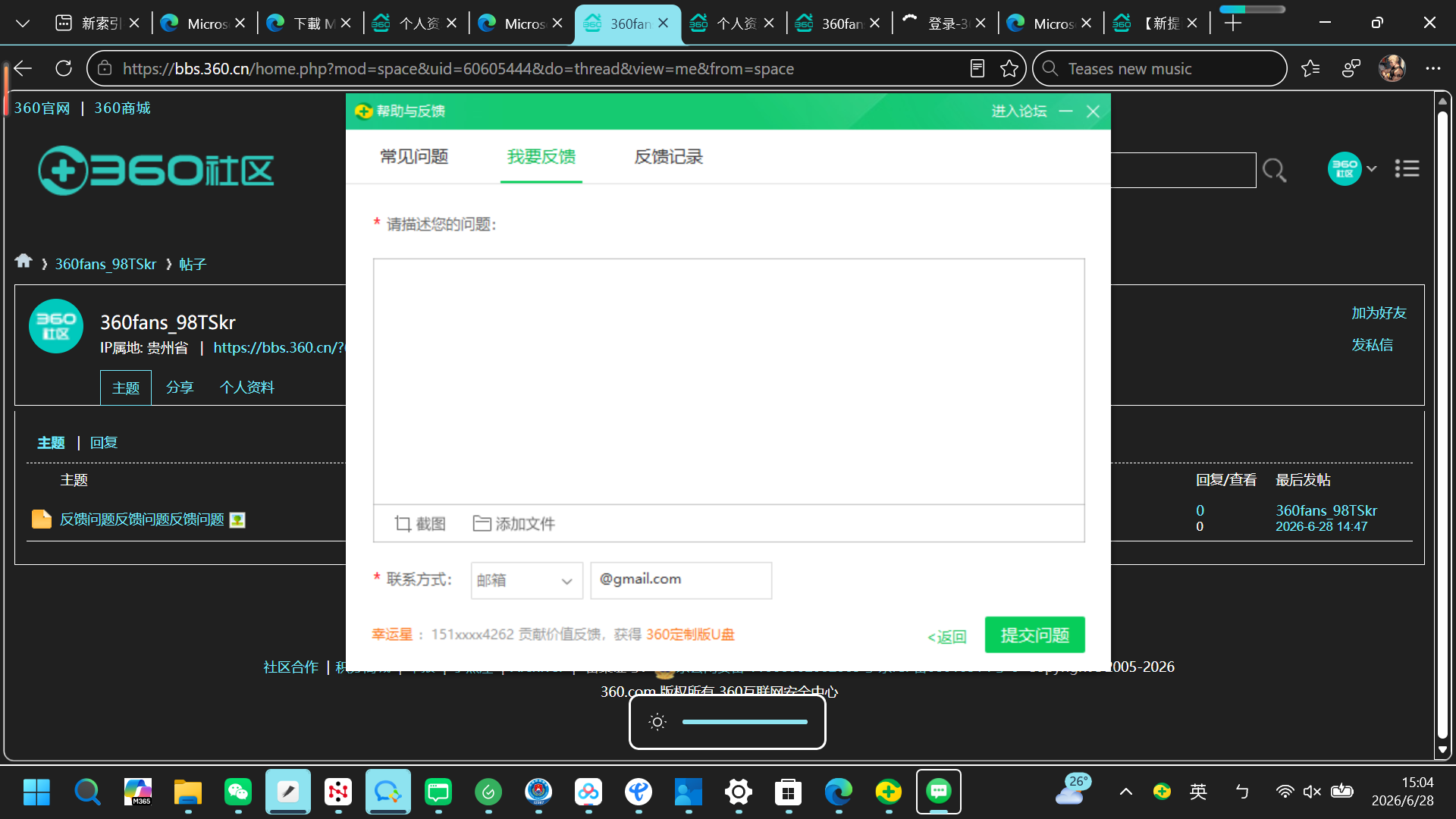Open the tab actions menu icon
This screenshot has width=1456, height=819.
[x=23, y=24]
